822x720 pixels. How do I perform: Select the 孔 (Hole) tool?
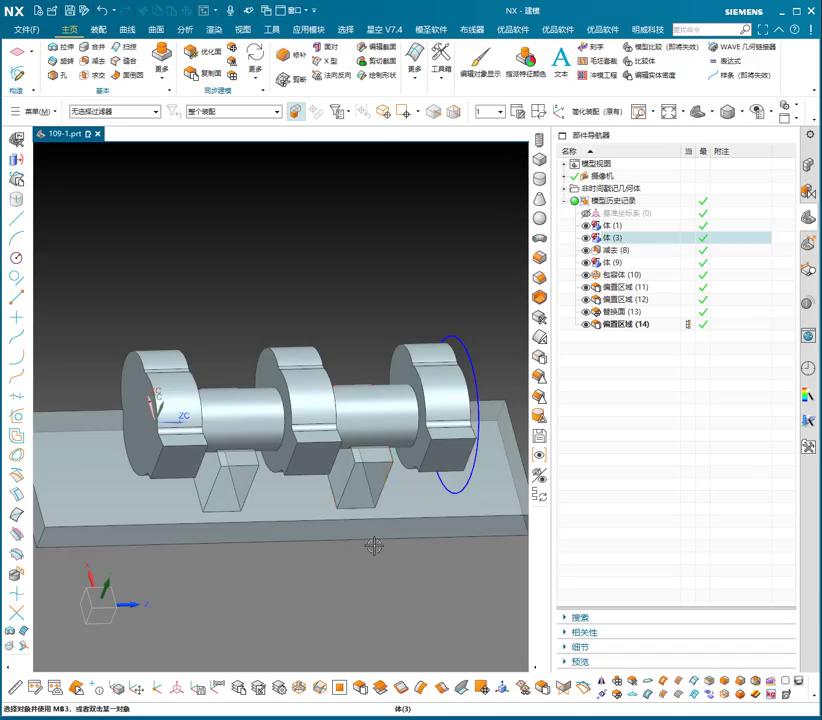[x=58, y=75]
